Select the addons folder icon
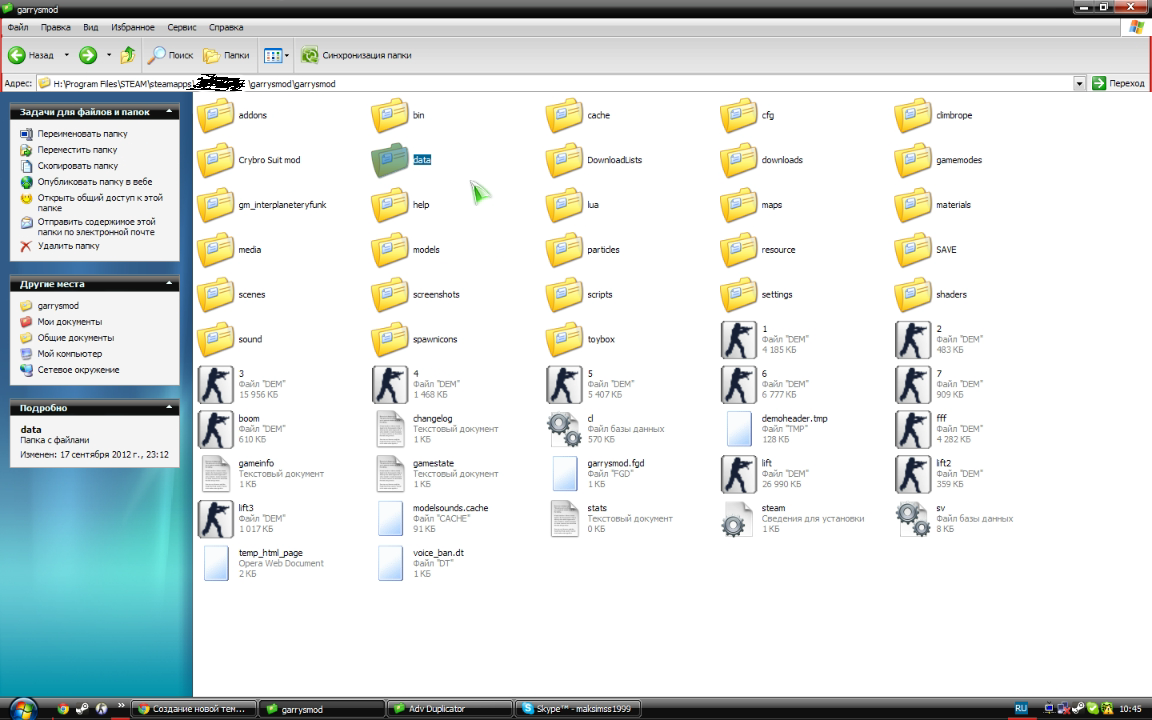This screenshot has height=720, width=1152. tap(215, 115)
